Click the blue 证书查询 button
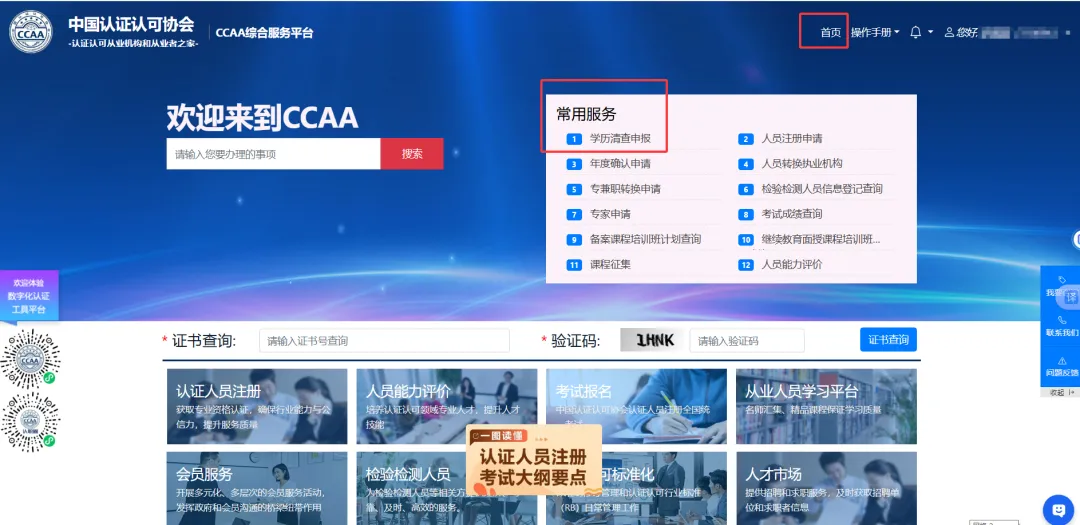 click(x=888, y=340)
